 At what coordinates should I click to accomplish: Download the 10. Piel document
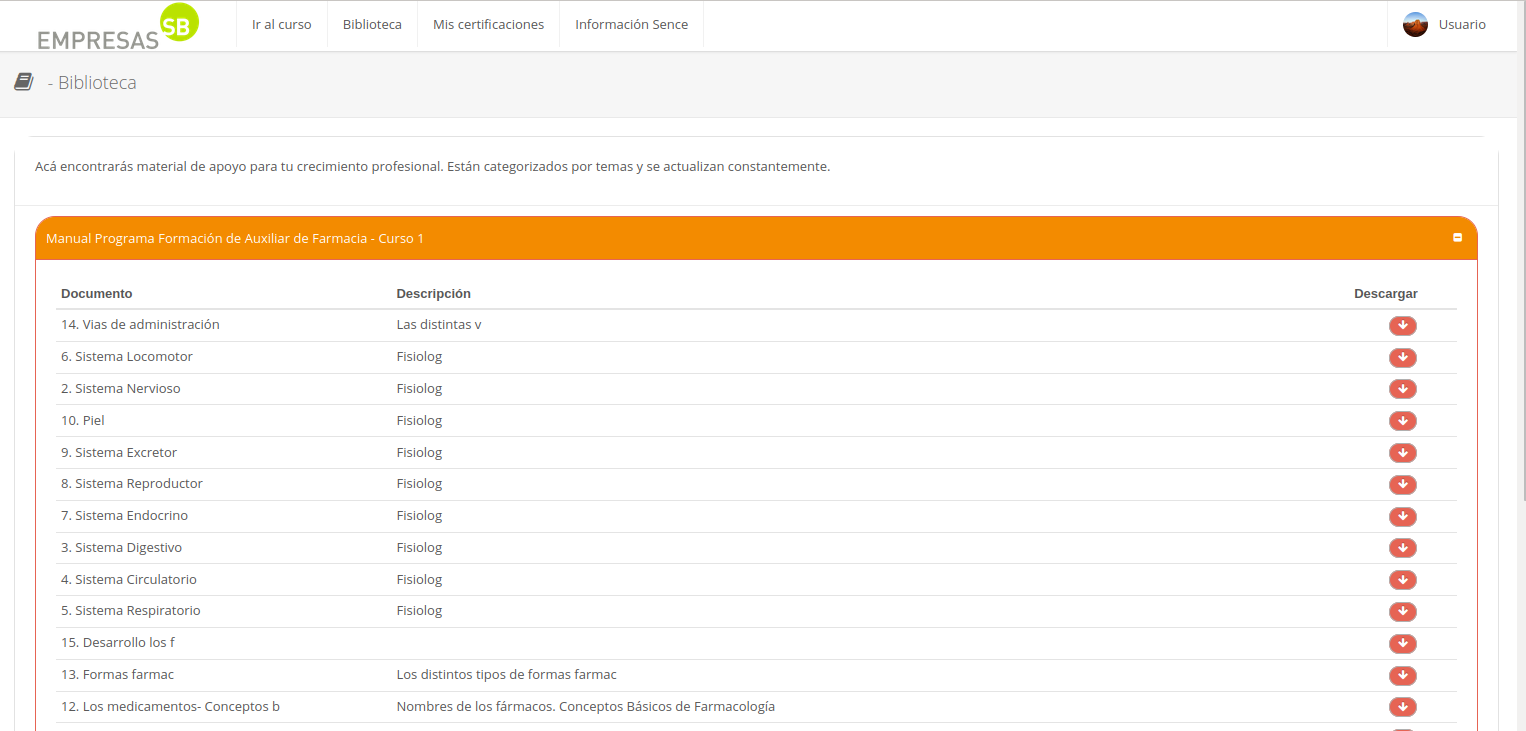1402,421
